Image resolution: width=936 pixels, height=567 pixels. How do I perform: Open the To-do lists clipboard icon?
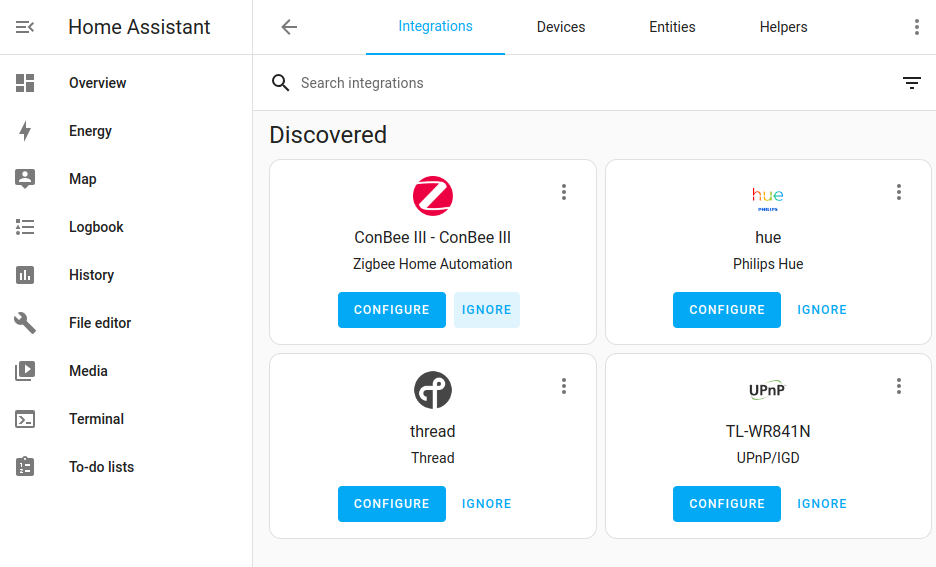point(25,467)
